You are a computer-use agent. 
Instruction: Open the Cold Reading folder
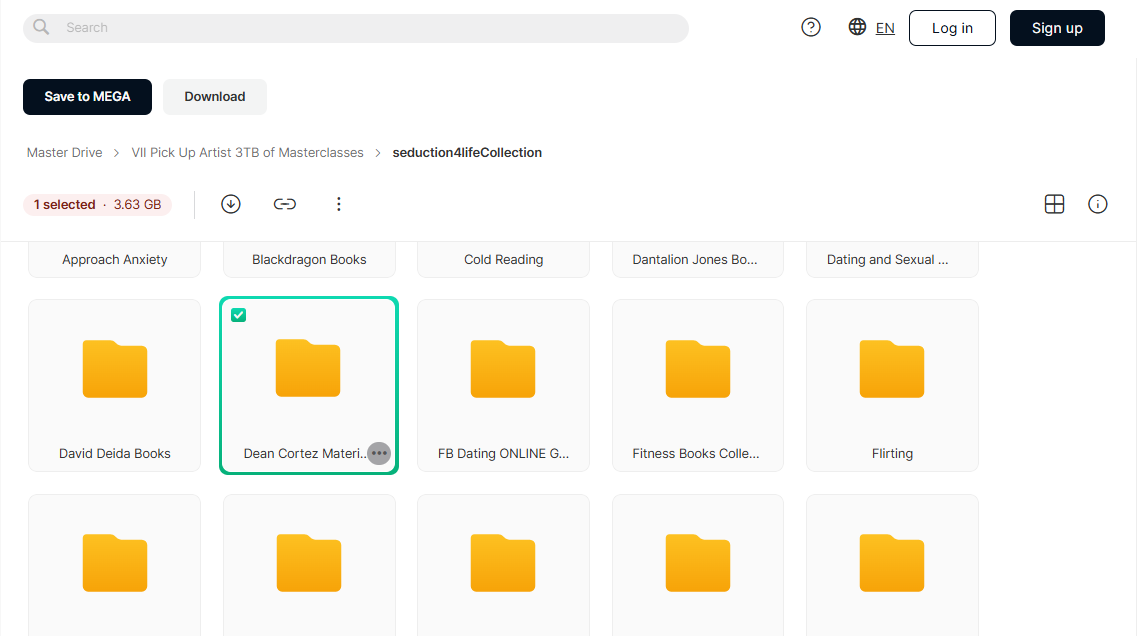tap(503, 260)
